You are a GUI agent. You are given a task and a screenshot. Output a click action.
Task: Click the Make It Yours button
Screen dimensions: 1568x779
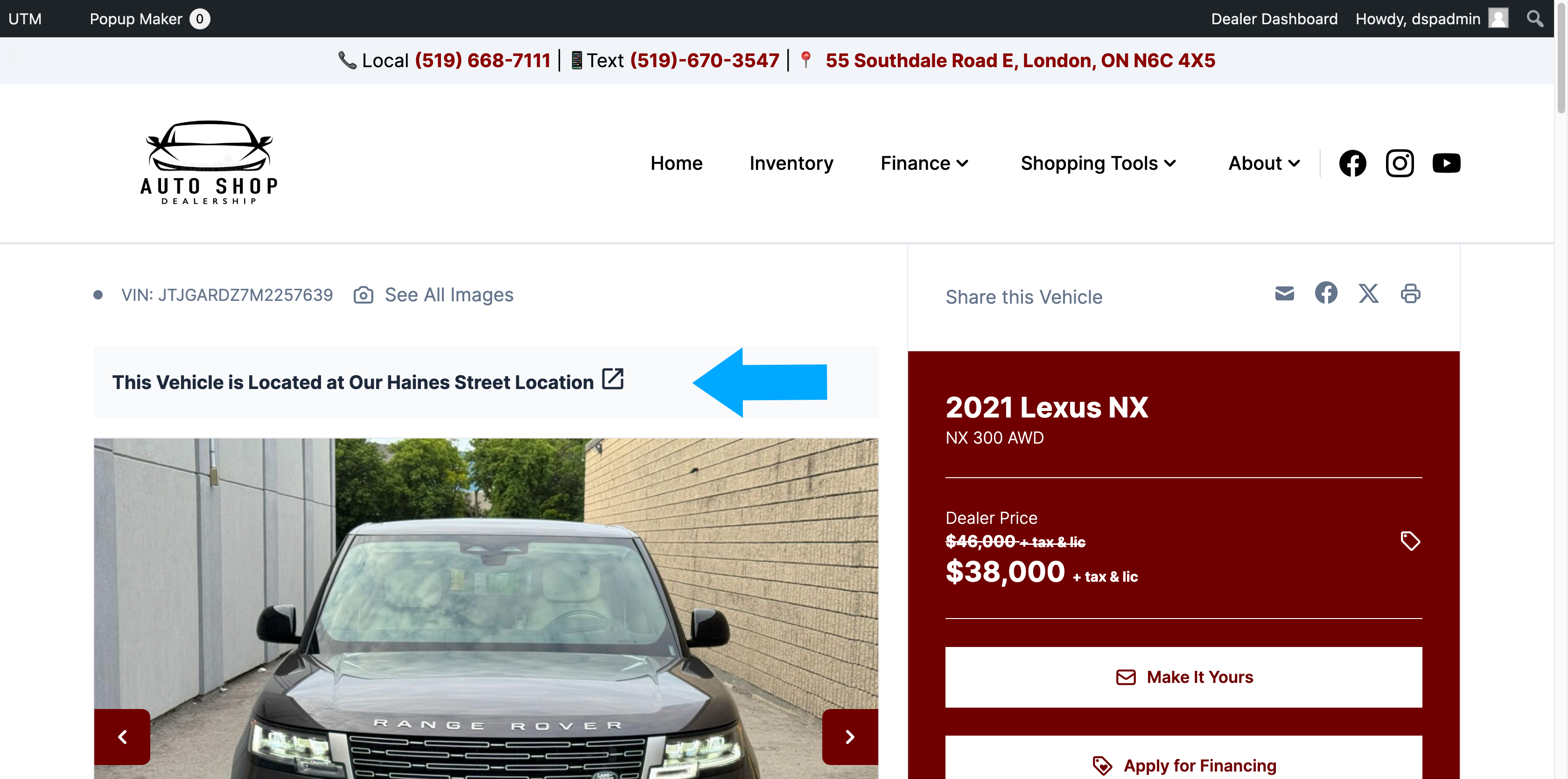(1183, 677)
